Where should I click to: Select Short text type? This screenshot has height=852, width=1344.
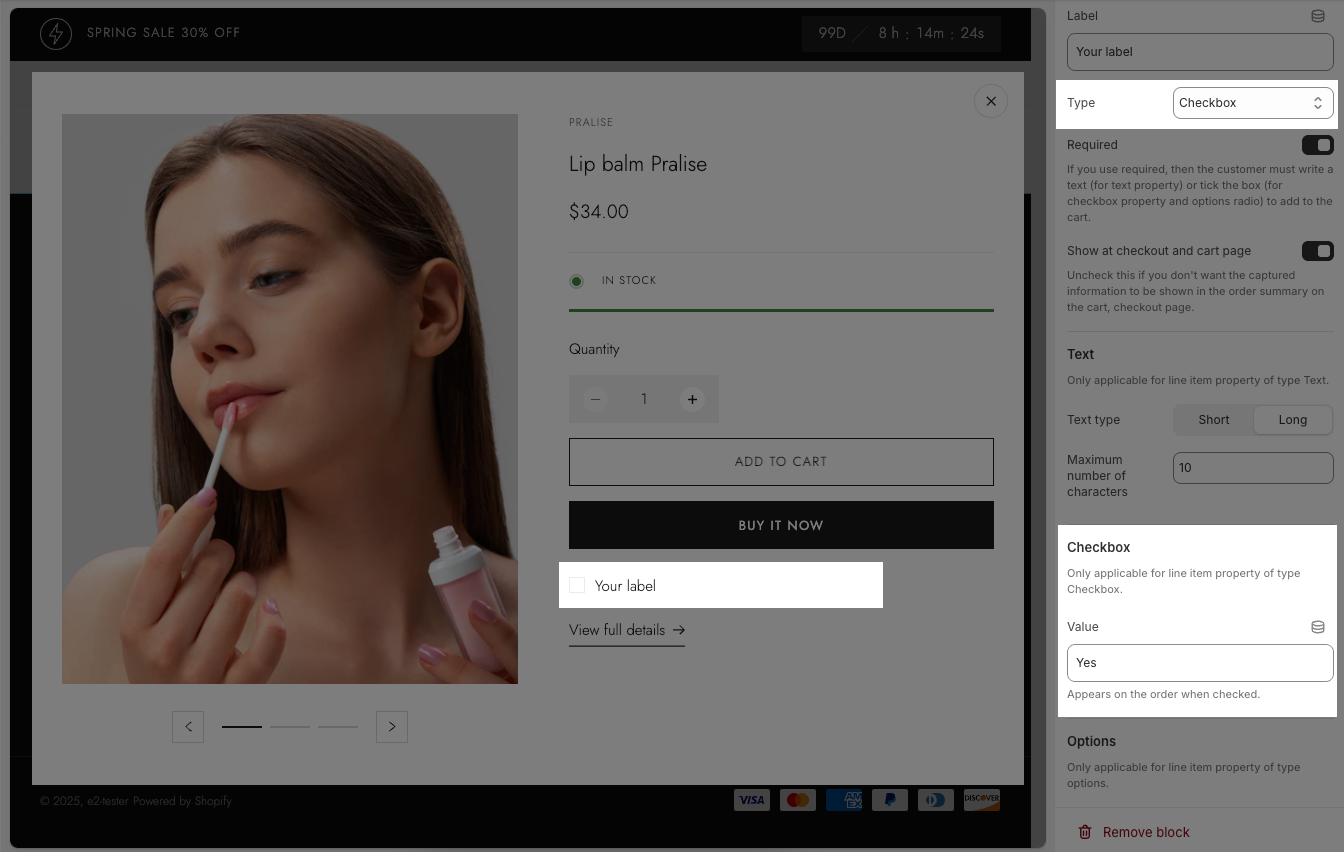coord(1213,420)
